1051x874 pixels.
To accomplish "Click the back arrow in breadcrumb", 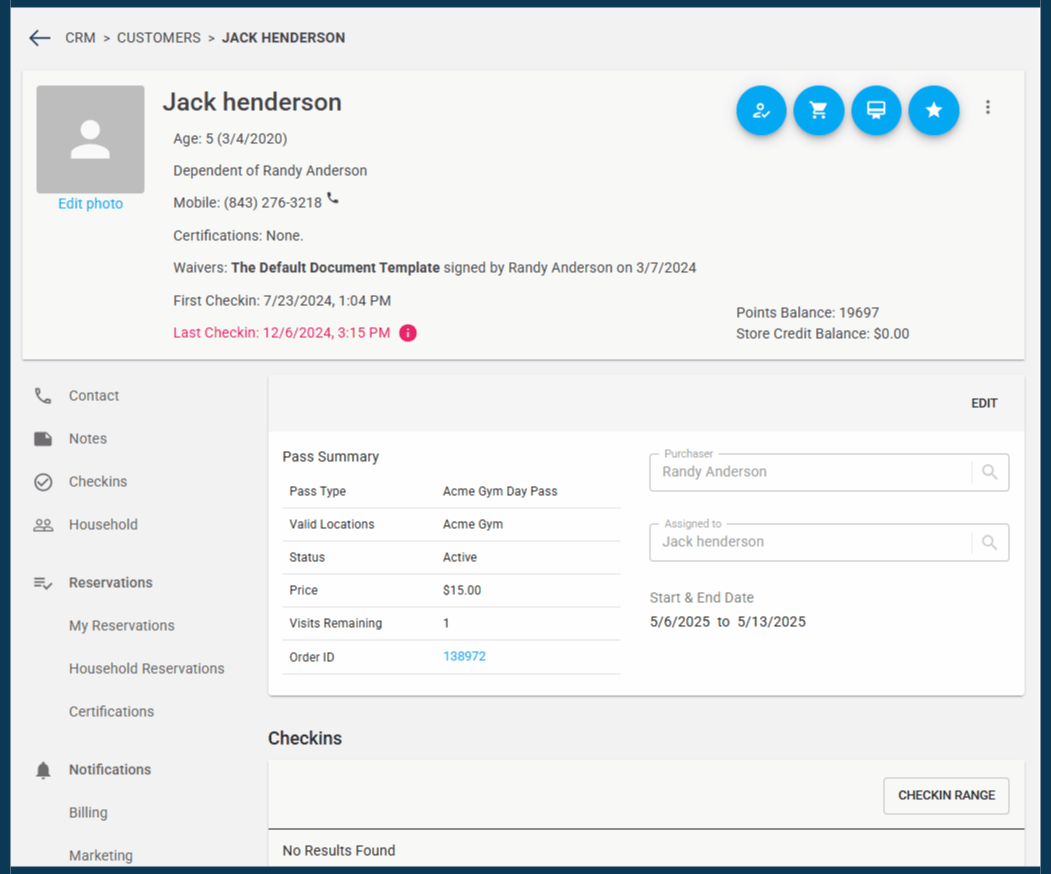I will (x=40, y=38).
